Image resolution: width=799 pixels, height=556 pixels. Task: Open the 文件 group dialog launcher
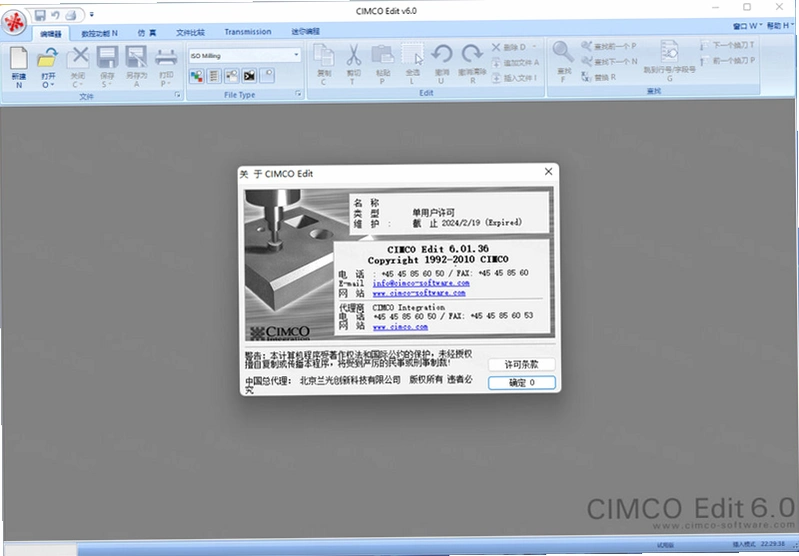click(x=178, y=95)
